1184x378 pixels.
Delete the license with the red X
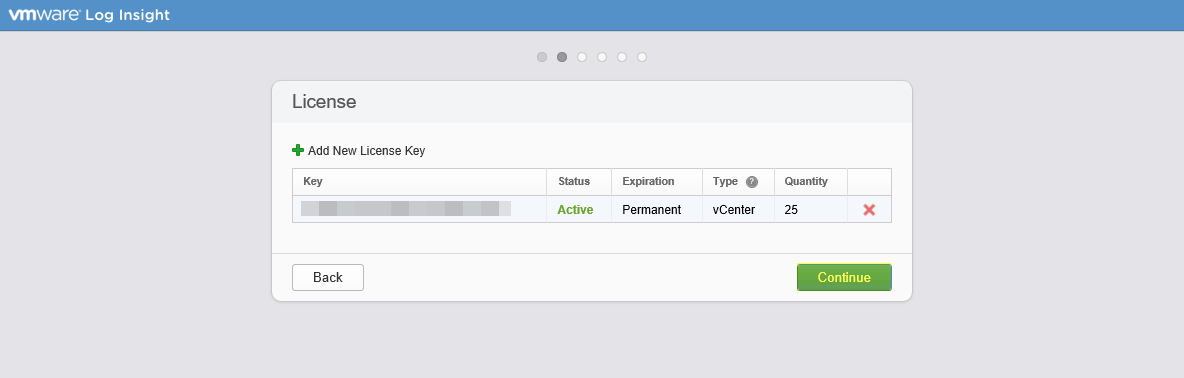pyautogui.click(x=869, y=210)
